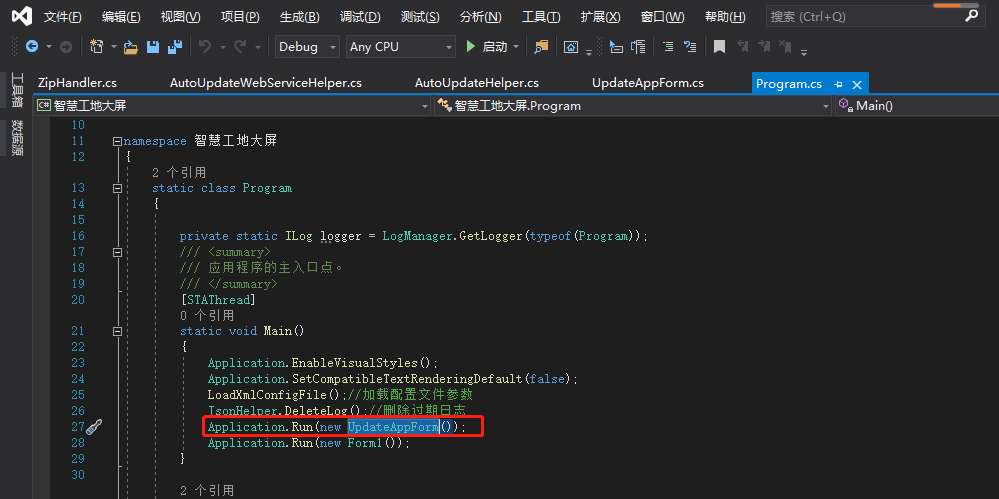Click the search magnifier icon in the search box
999x499 pixels.
(x=971, y=17)
